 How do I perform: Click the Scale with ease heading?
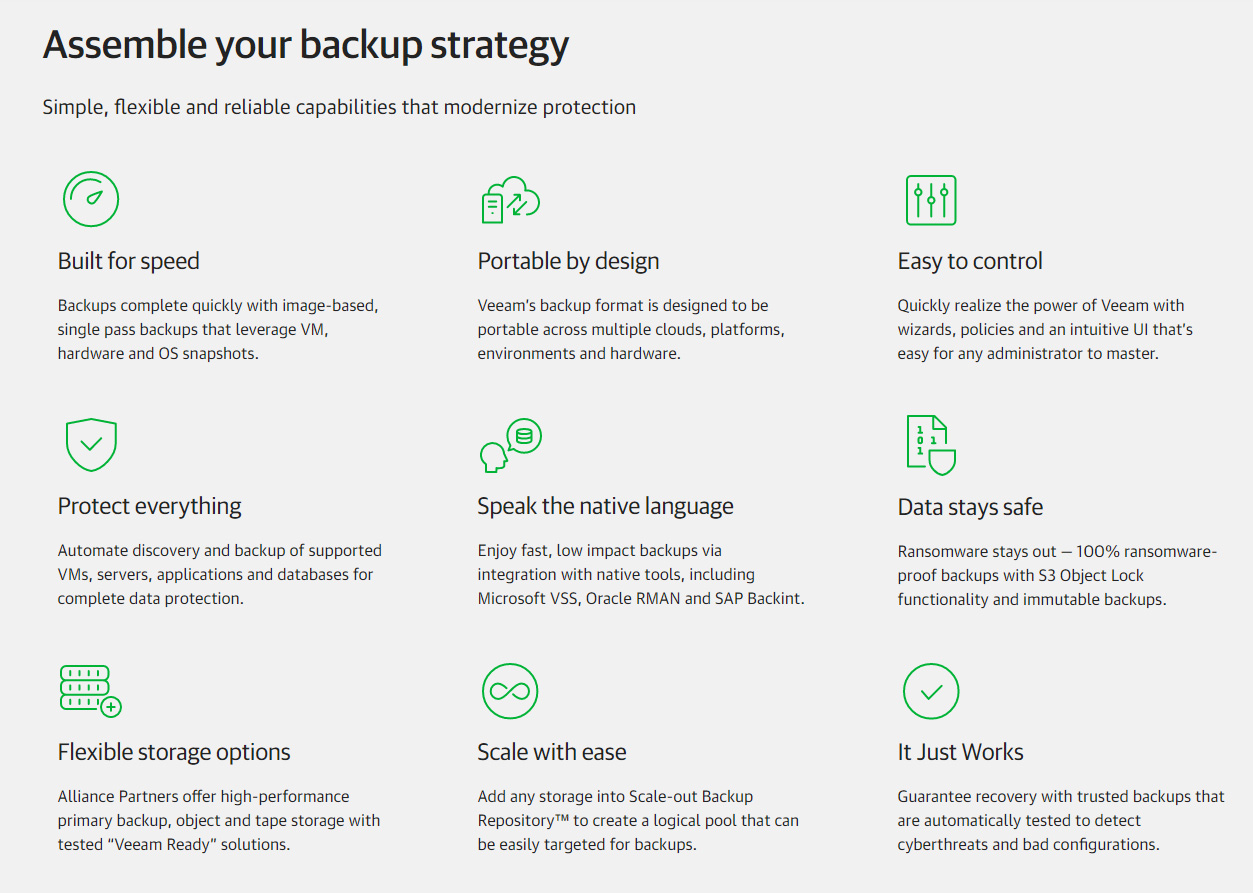click(552, 752)
